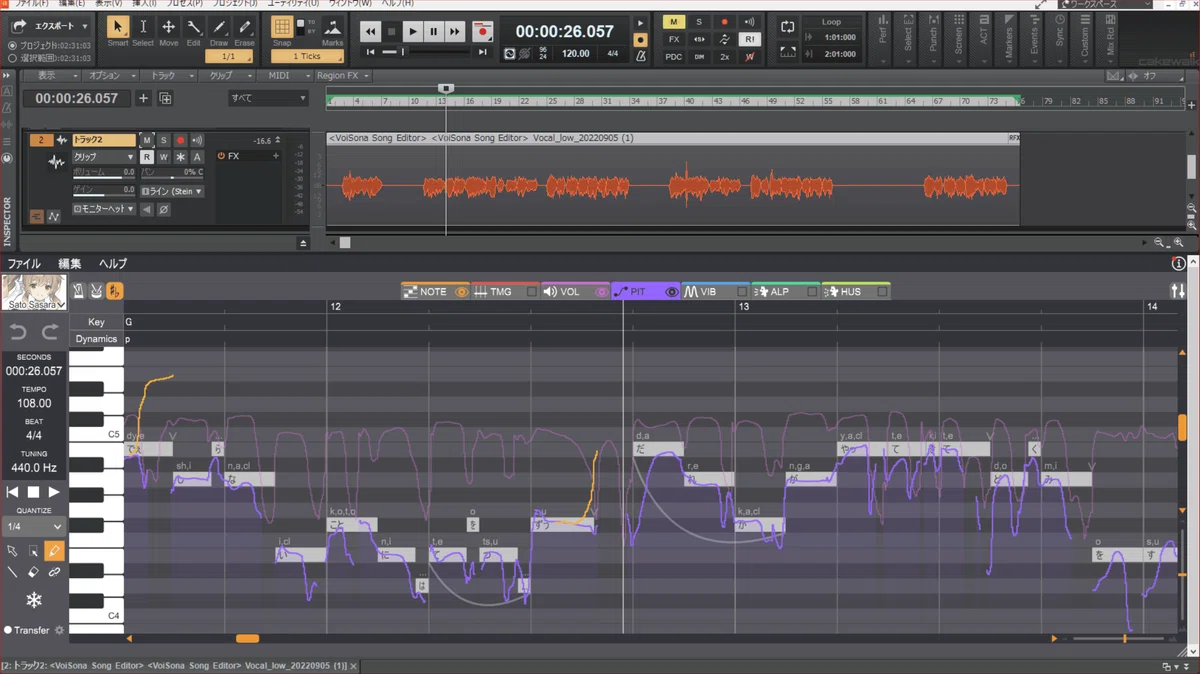This screenshot has height=674, width=1200.
Task: Open Track 2 clip edit filter dropdown
Action: [x=103, y=157]
